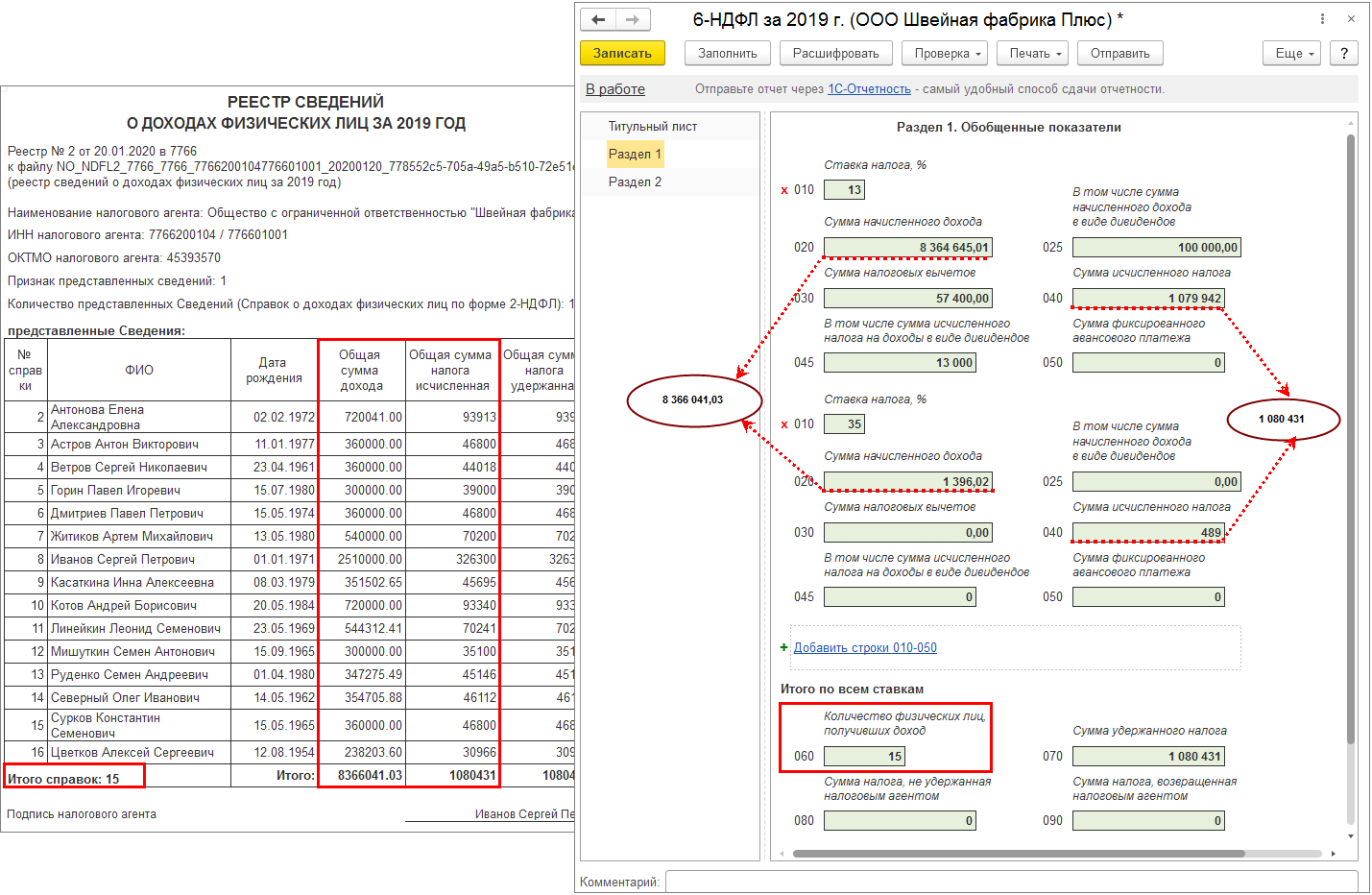Select Раздел 1 section
This screenshot has width=1372, height=895.
635,154
